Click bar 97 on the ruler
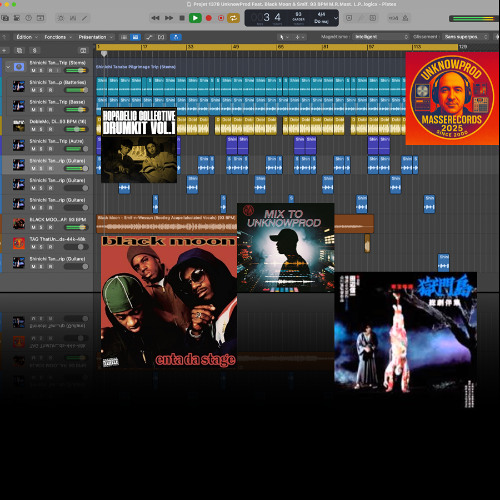500x500 pixels. [x=371, y=47]
